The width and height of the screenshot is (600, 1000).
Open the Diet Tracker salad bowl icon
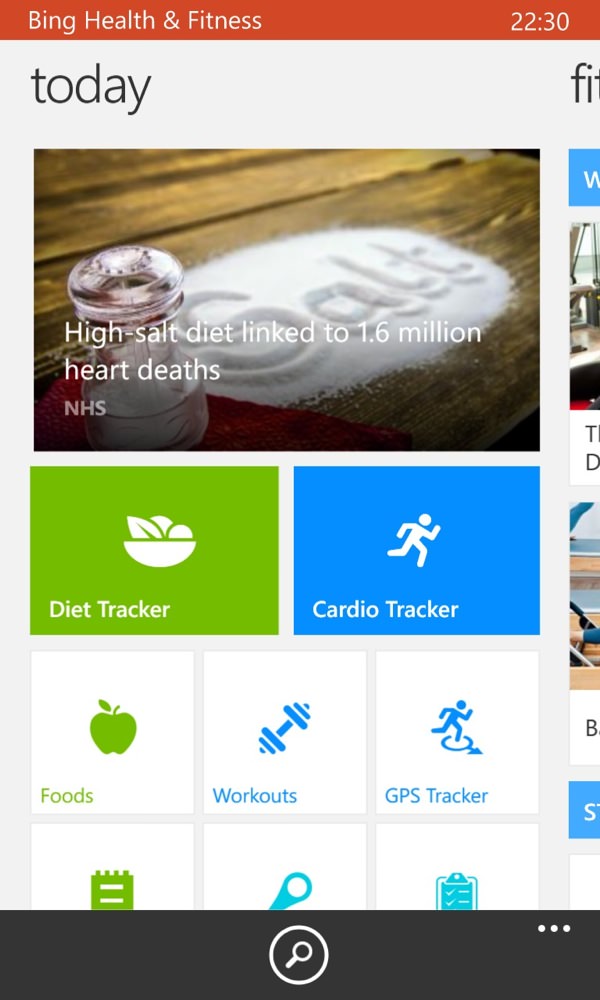[x=159, y=541]
